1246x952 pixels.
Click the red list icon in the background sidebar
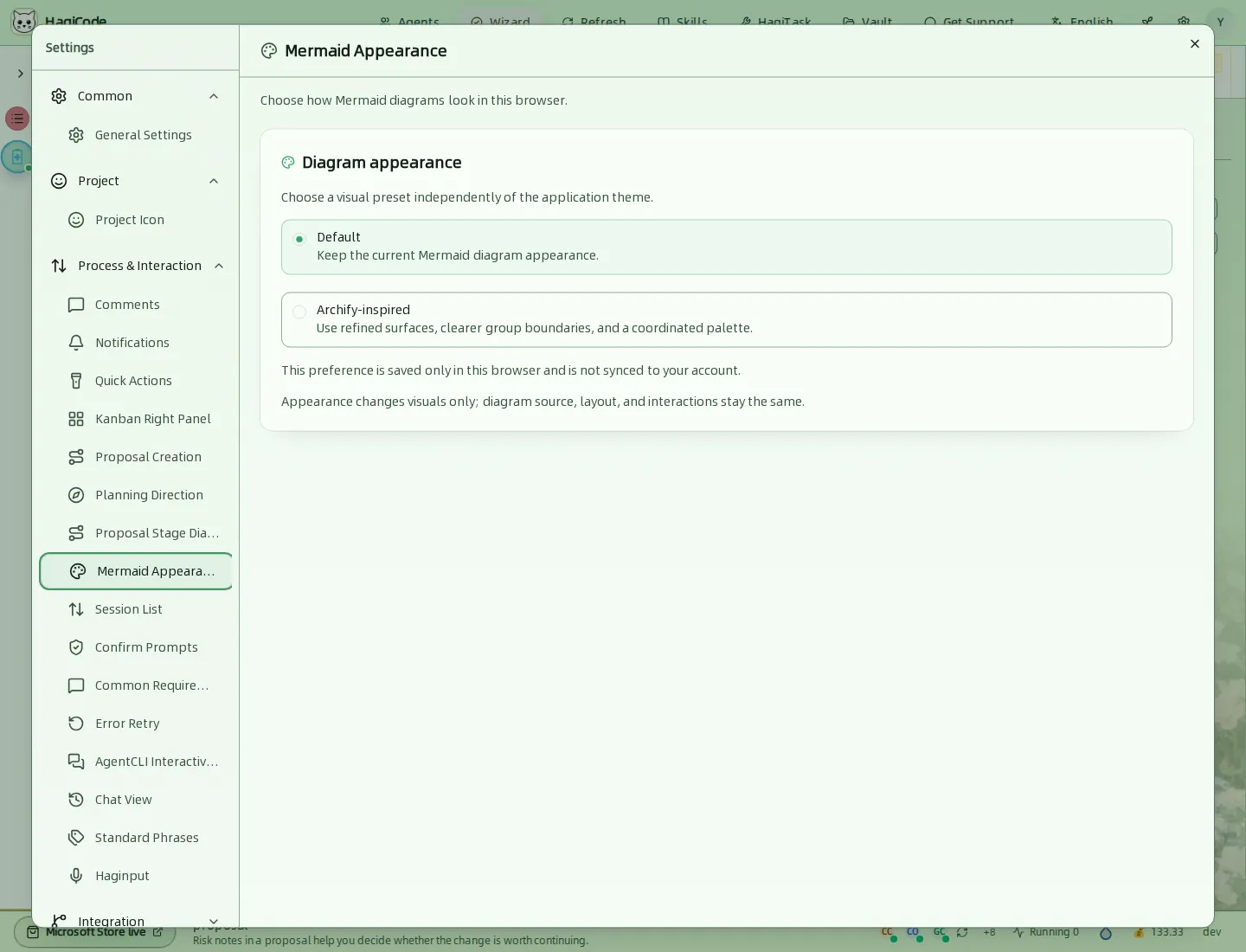[x=17, y=119]
